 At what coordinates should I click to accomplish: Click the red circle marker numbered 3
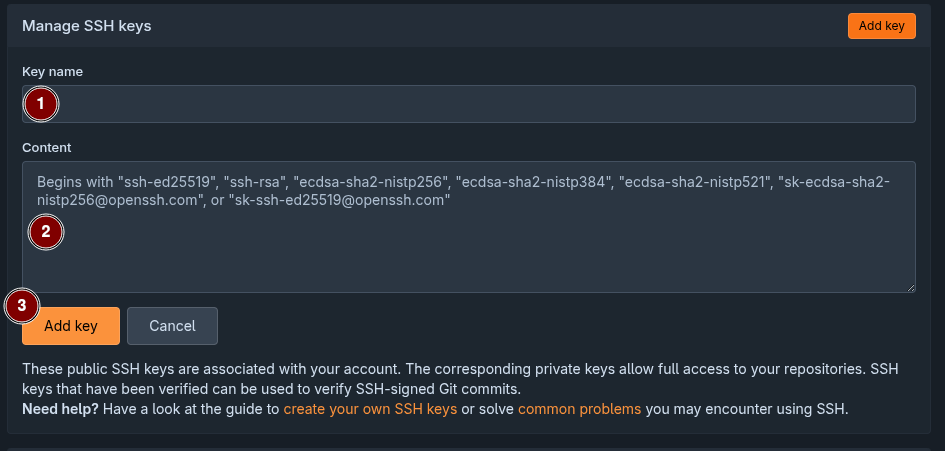click(x=22, y=306)
